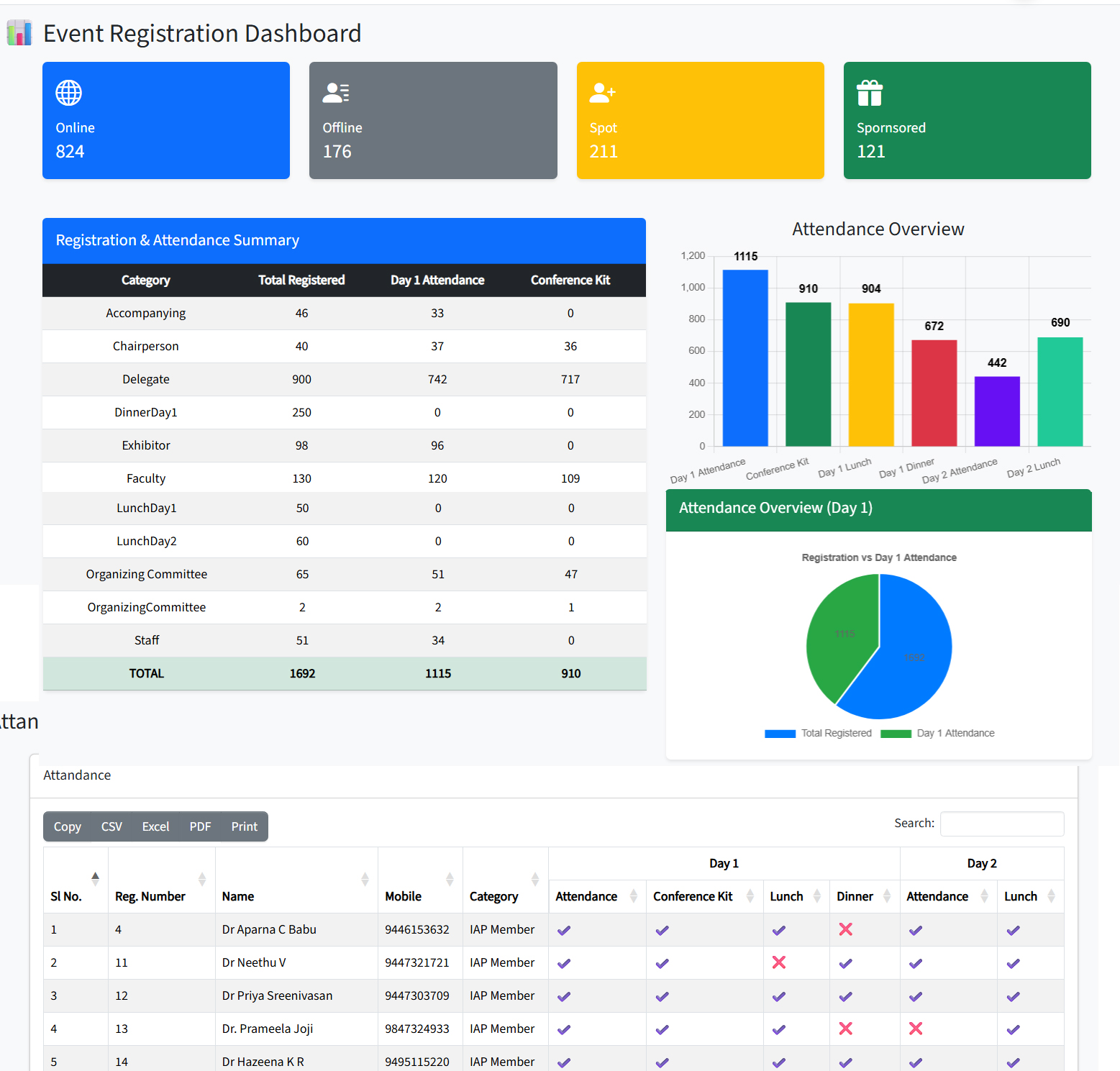Click the Copy export button

tap(67, 826)
